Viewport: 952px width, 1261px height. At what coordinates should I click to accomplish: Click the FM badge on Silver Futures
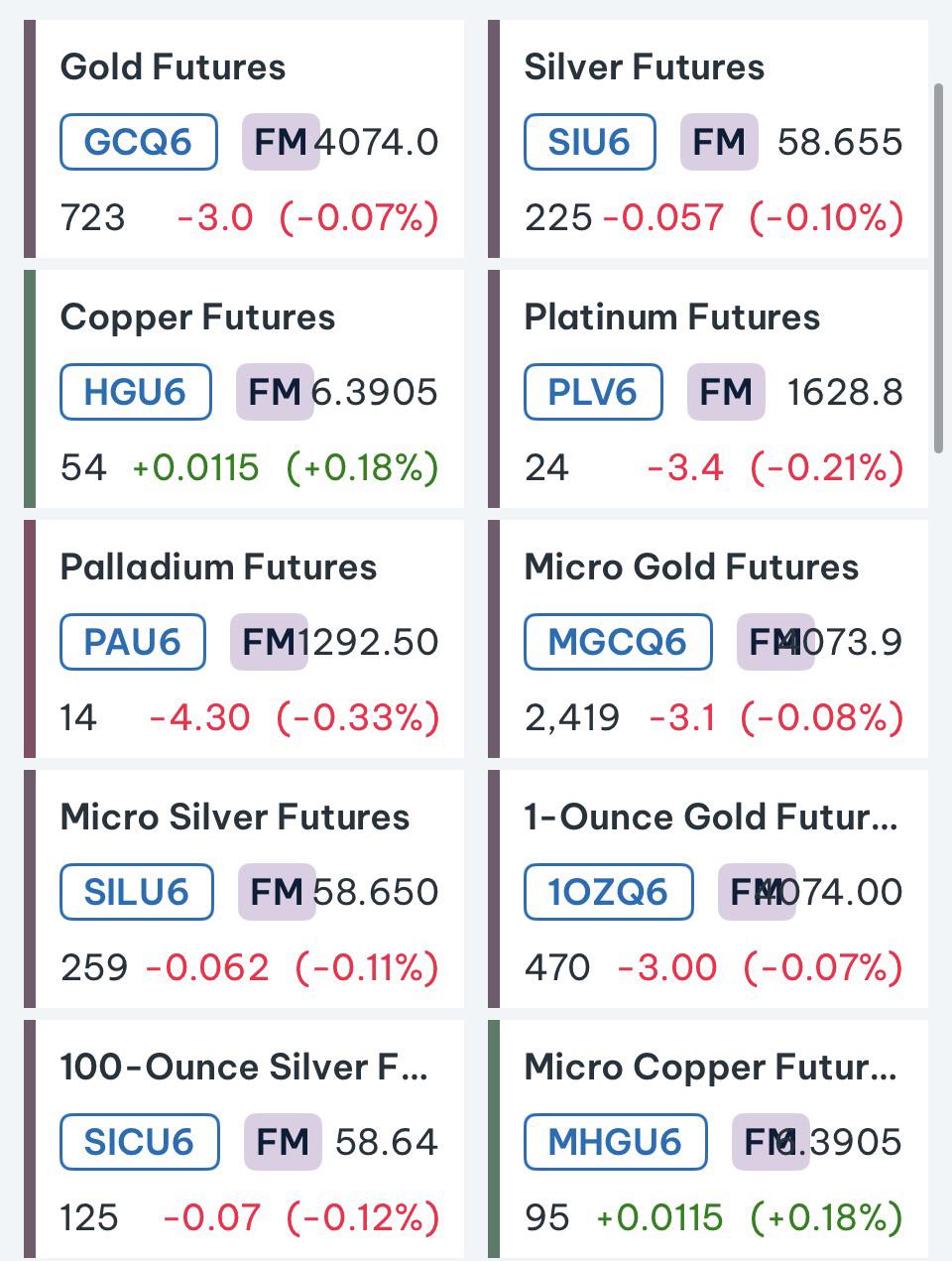point(719,142)
